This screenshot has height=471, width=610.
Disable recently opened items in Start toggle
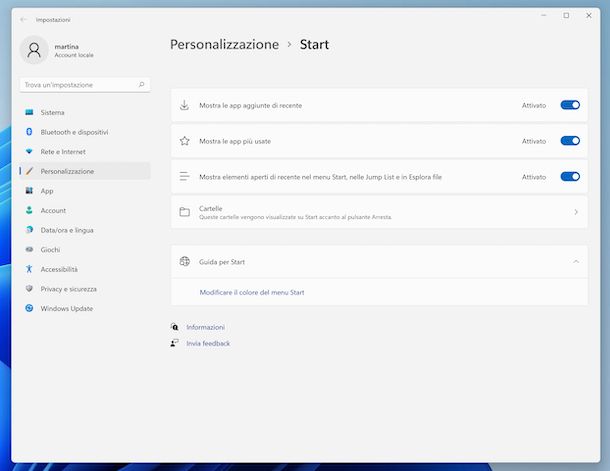(x=570, y=177)
